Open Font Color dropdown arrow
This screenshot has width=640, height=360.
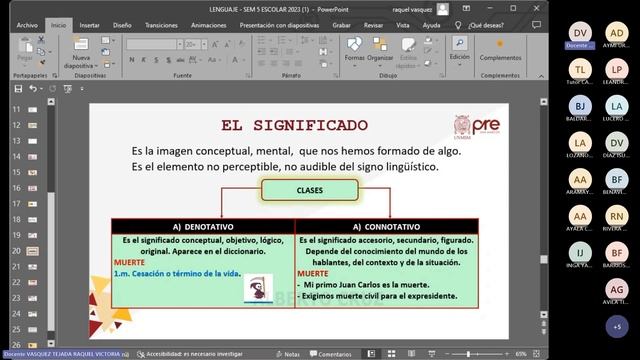click(244, 60)
